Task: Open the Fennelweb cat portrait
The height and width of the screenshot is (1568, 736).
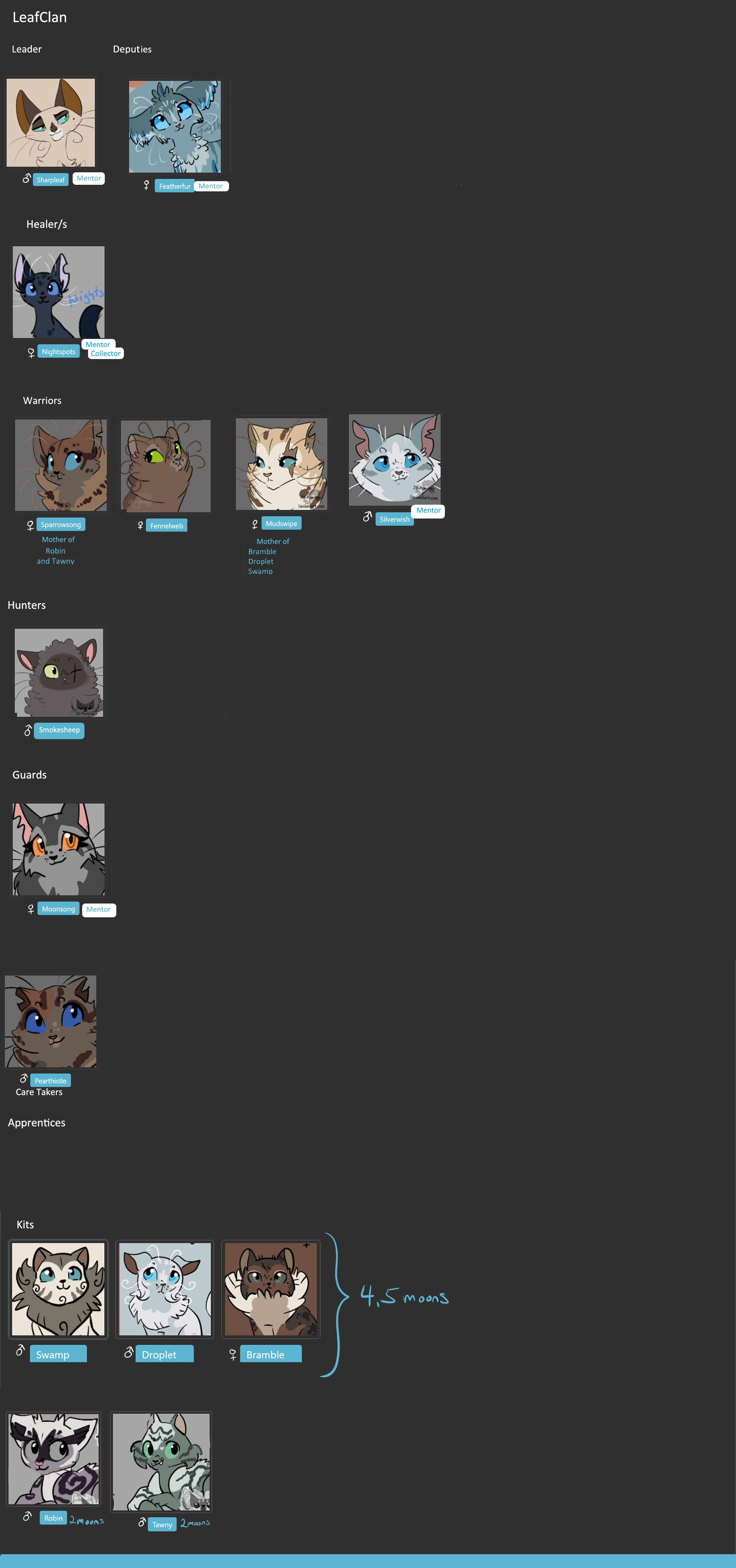Action: click(166, 466)
